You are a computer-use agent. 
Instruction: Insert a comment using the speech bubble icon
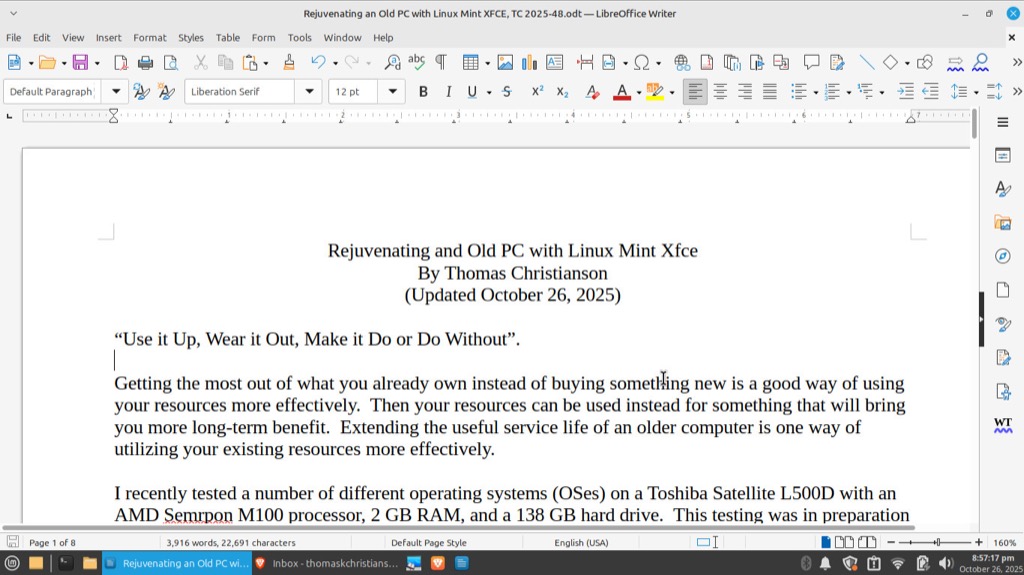(x=811, y=62)
